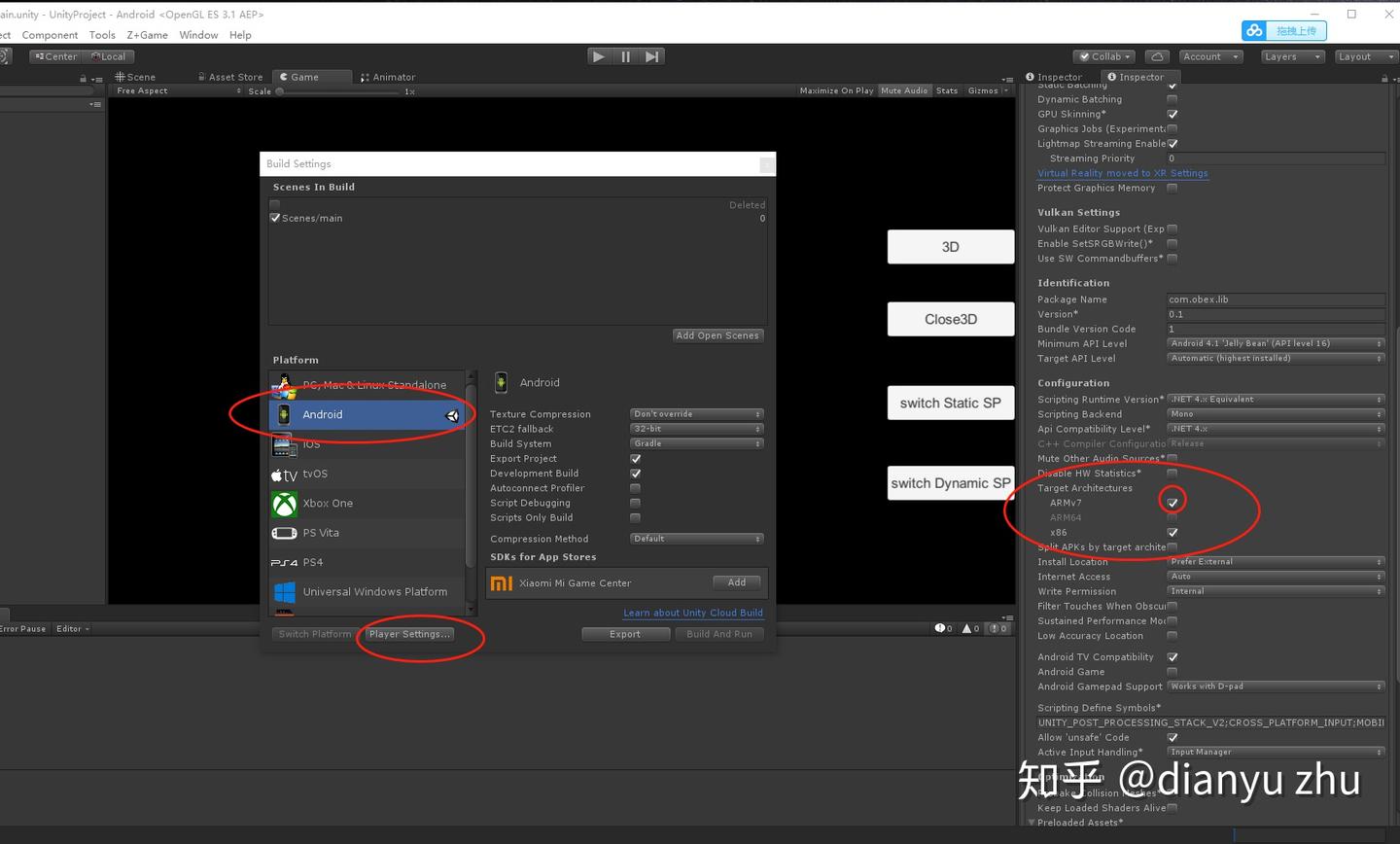The image size is (1400, 844).
Task: Click the Package Name input field
Action: pos(1276,299)
